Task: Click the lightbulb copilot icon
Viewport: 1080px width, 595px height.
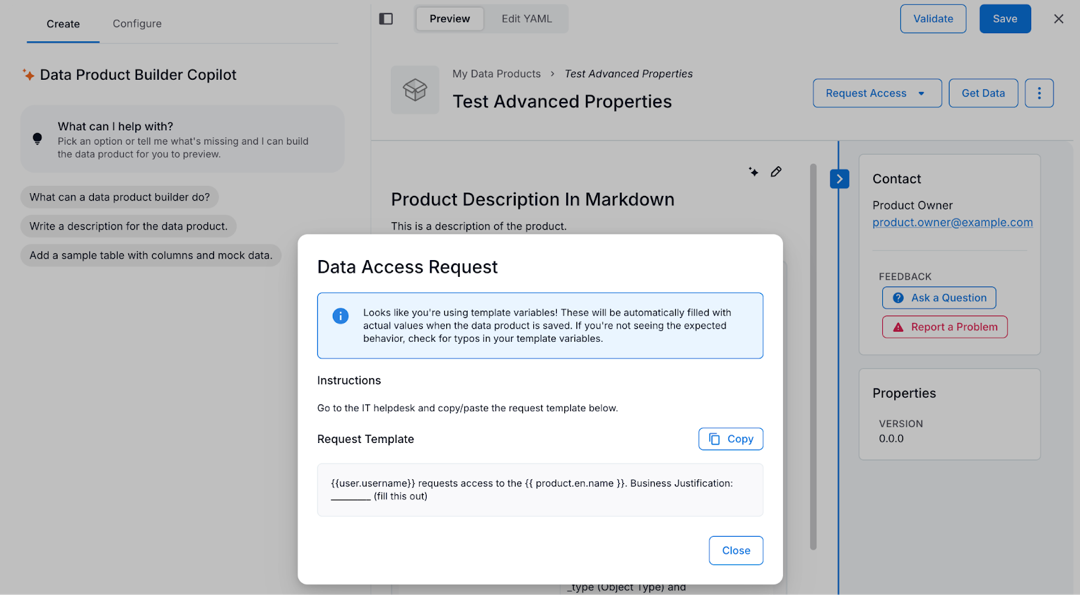Action: pos(37,137)
